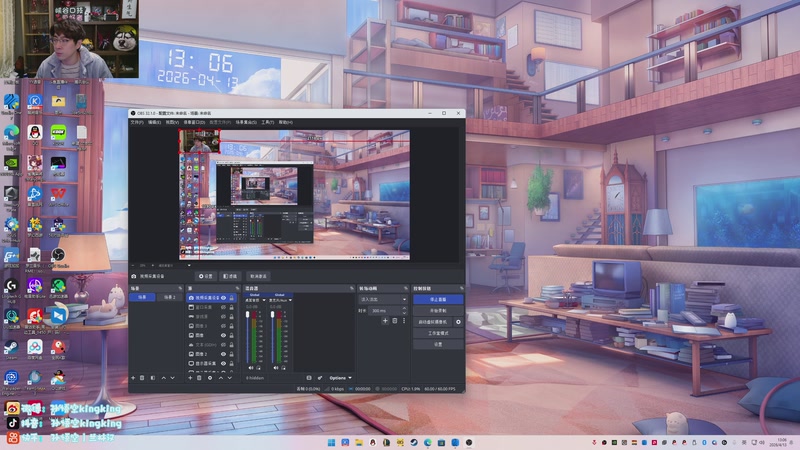Viewport: 800px width, 450px height.
Task: Click the 启动虚拟摄像机 button
Action: click(x=433, y=322)
